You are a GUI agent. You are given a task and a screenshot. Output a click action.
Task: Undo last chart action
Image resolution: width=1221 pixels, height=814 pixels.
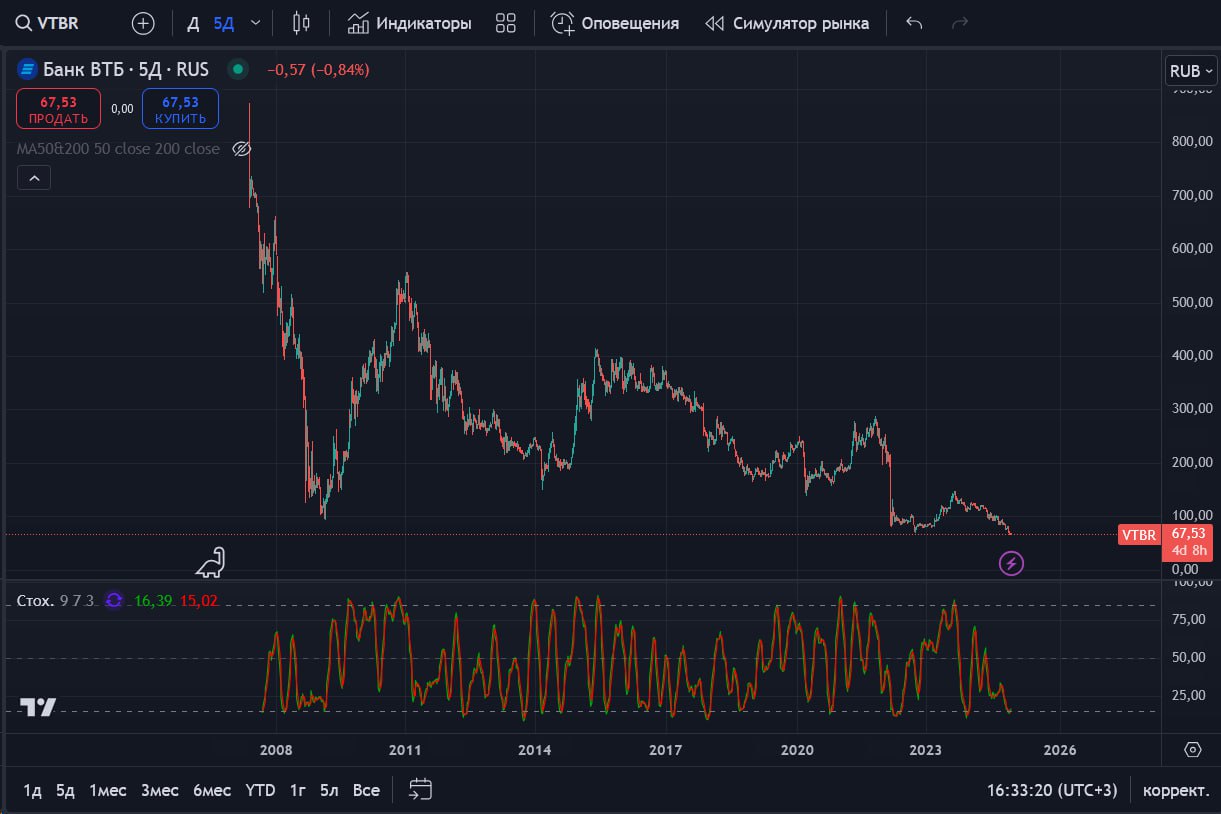pyautogui.click(x=914, y=23)
